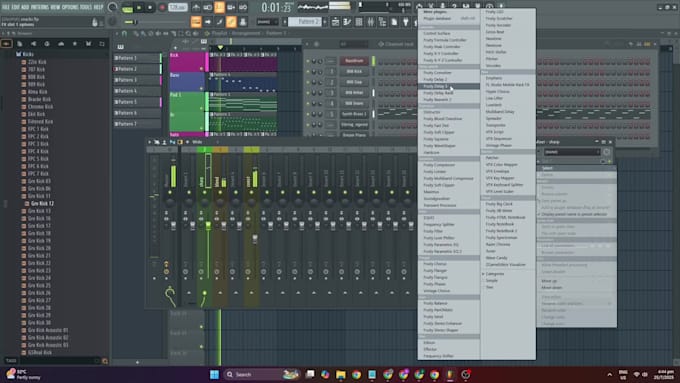Viewport: 680px width, 383px height.
Task: Select the Bass track header in playlist
Action: click(187, 82)
